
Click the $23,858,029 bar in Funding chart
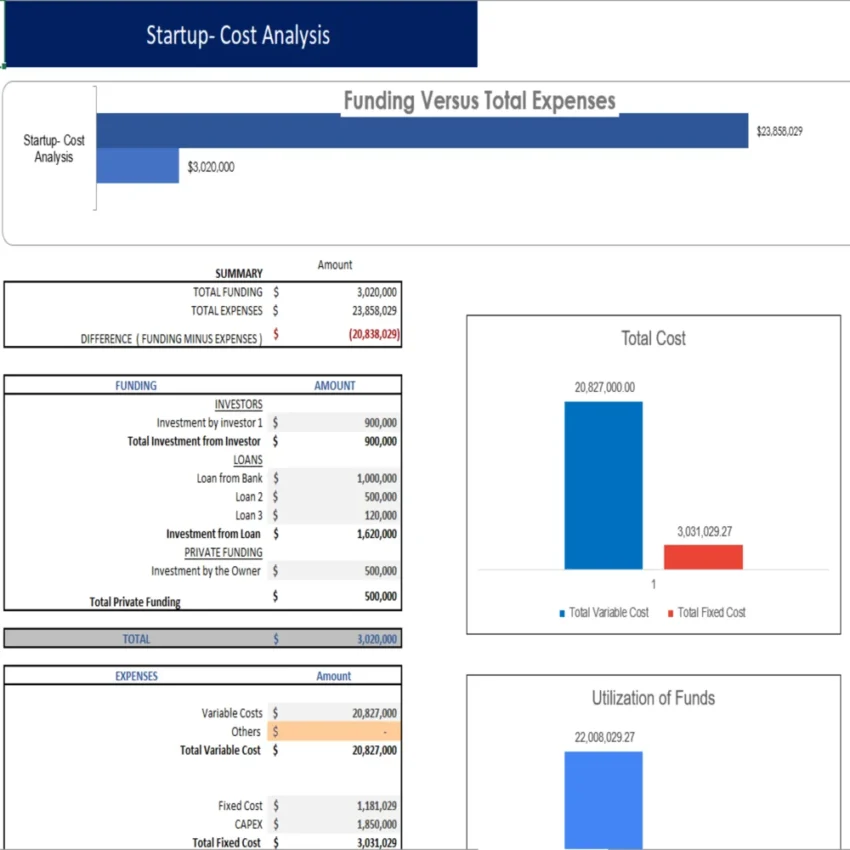click(420, 131)
